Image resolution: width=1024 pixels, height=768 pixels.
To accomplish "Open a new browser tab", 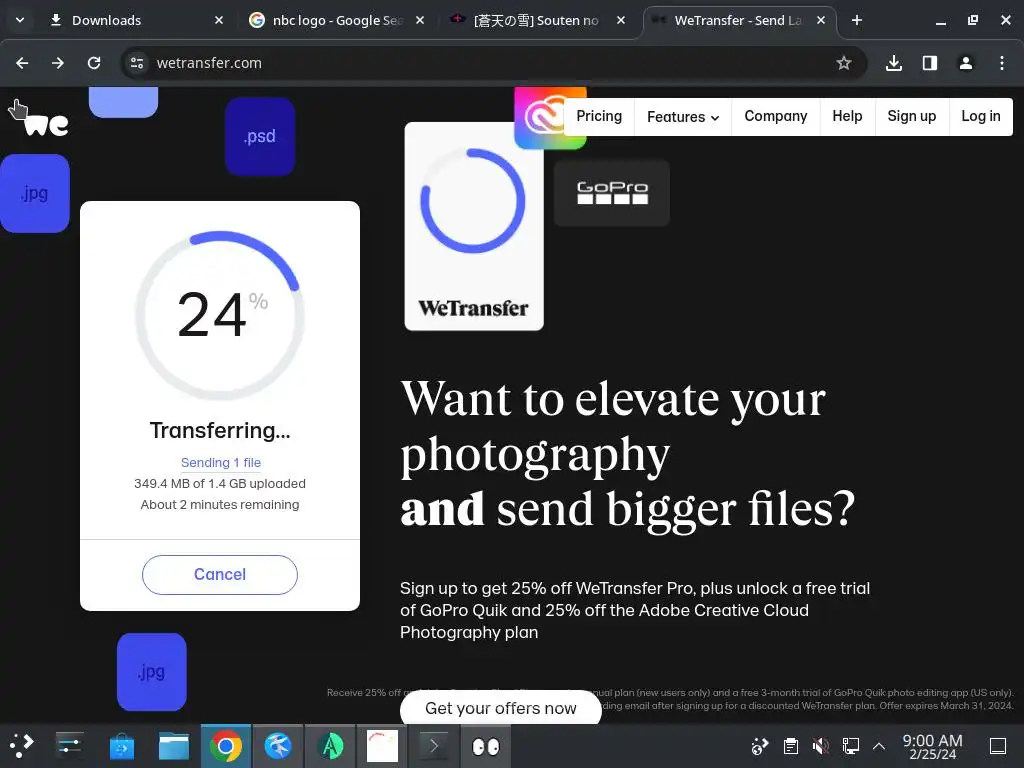I will (857, 20).
